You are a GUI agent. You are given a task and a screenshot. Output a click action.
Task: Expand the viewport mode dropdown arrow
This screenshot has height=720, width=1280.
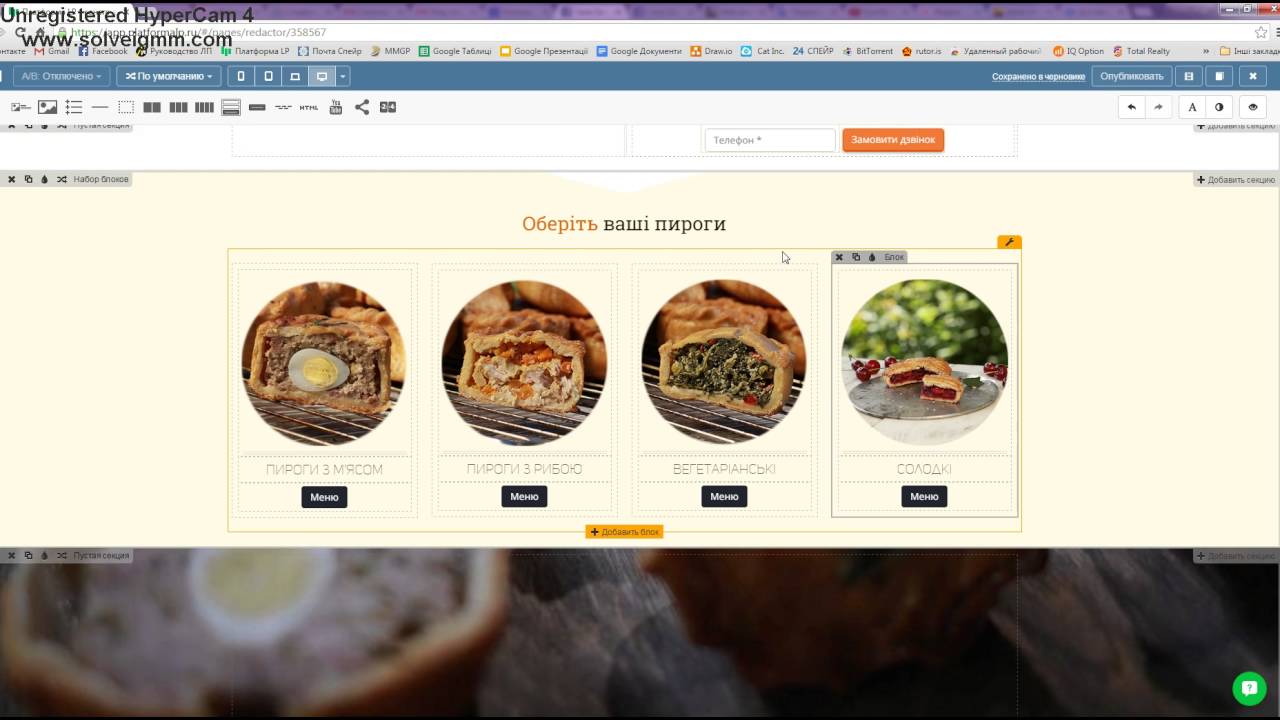tap(343, 76)
